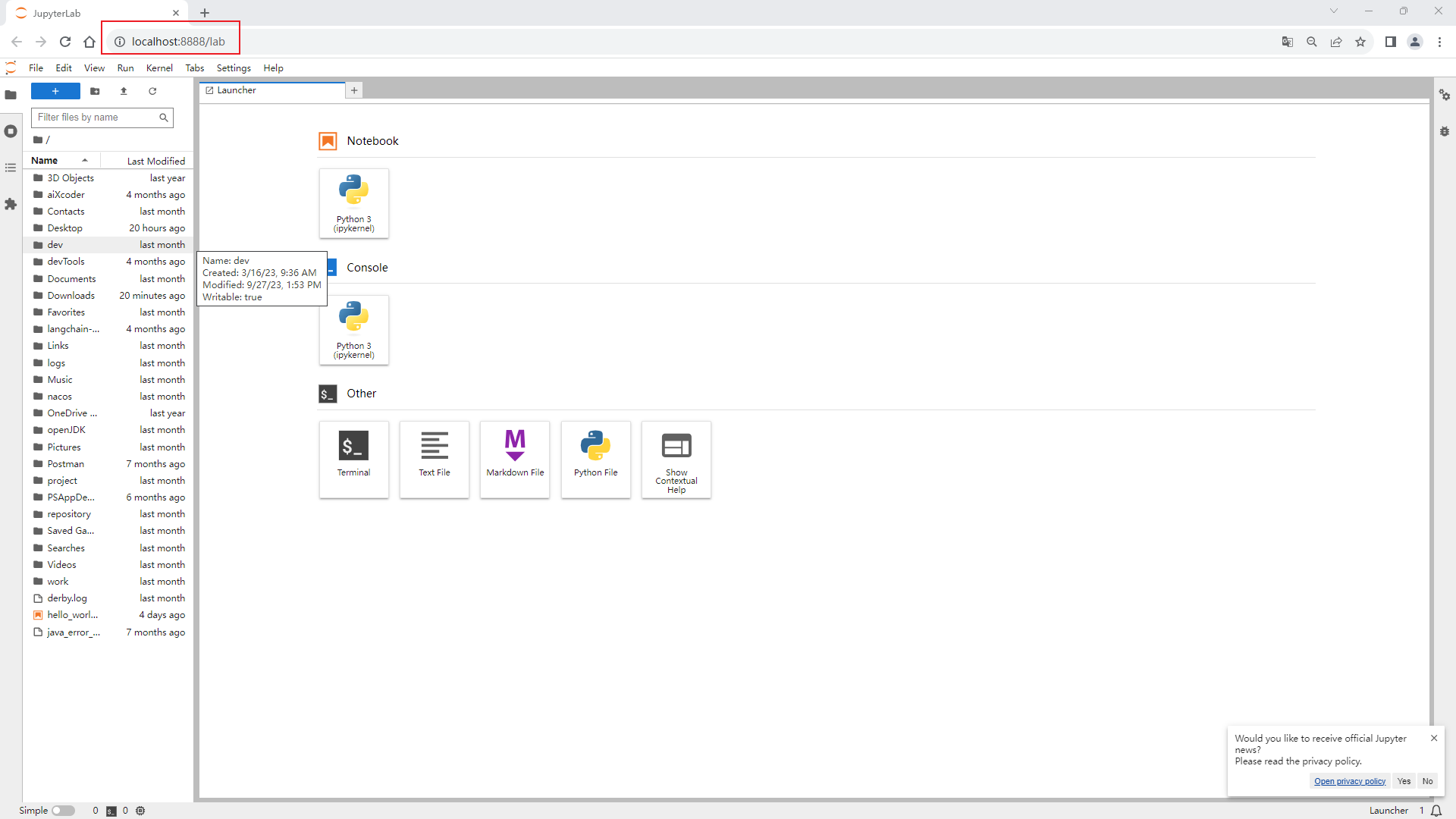Switch to the Launcher tab
This screenshot has width=1456, height=819.
[237, 90]
